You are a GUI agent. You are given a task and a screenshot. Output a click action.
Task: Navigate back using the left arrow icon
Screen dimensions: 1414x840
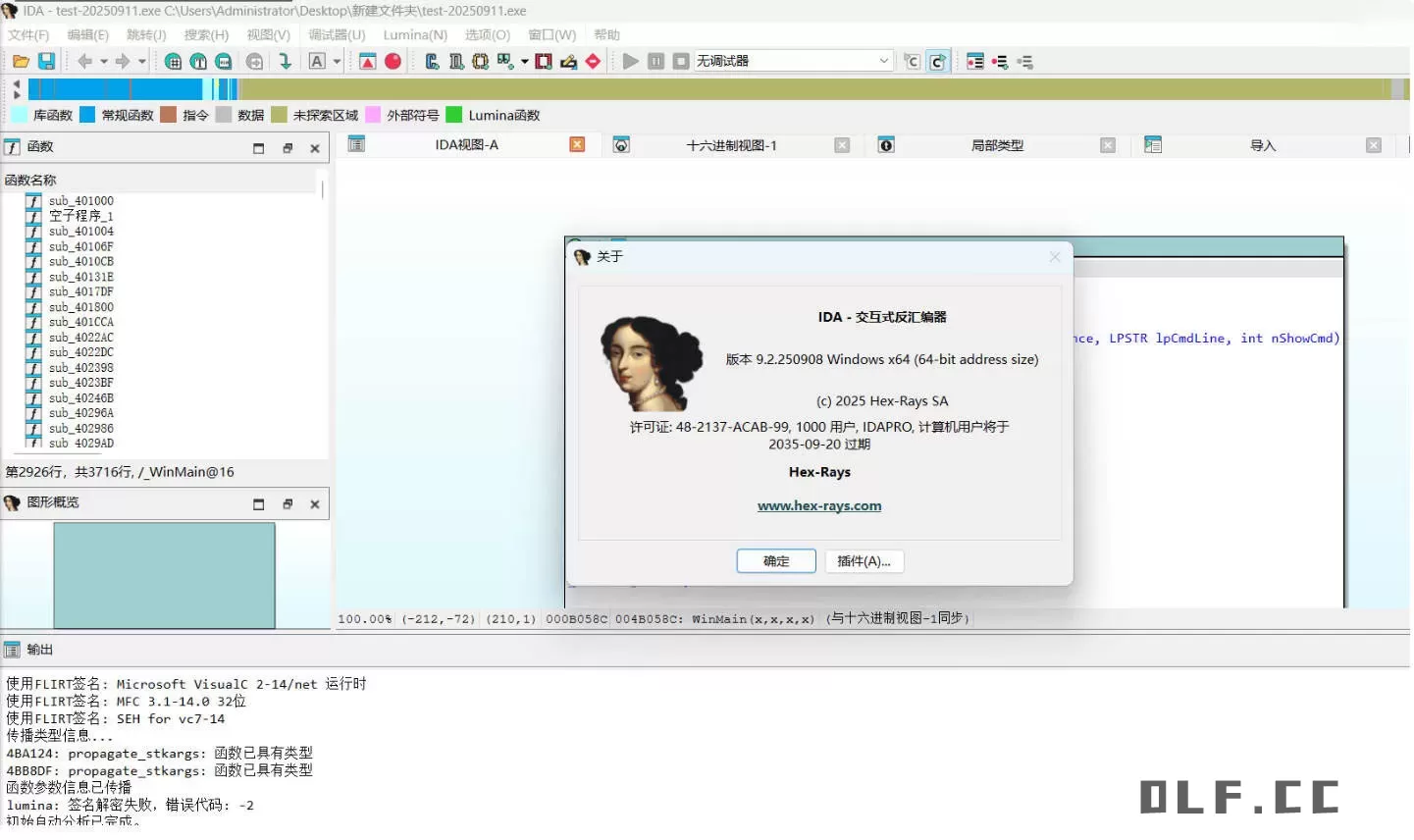tap(84, 61)
